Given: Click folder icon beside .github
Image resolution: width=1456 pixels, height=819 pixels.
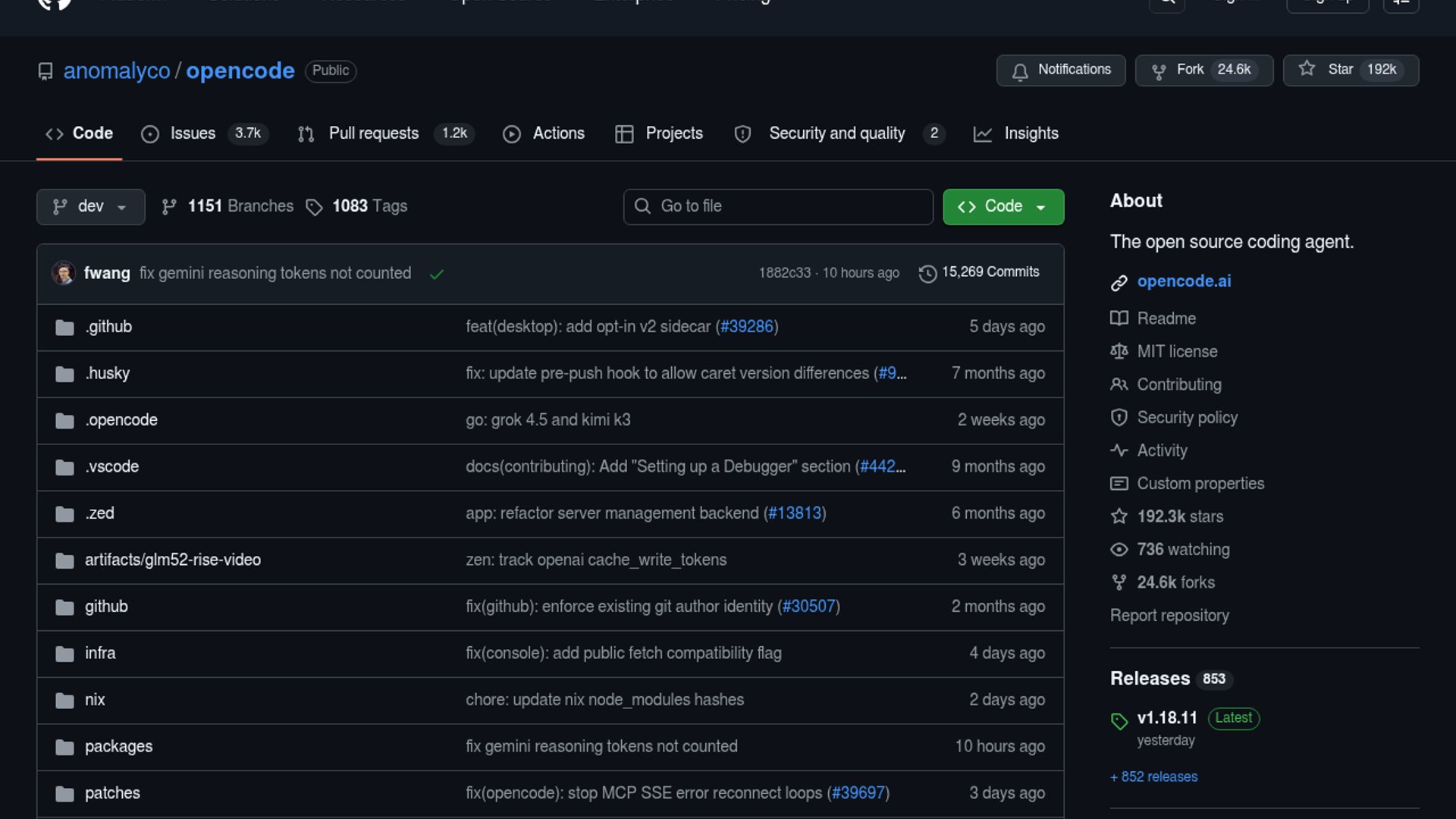Looking at the screenshot, I should point(65,328).
